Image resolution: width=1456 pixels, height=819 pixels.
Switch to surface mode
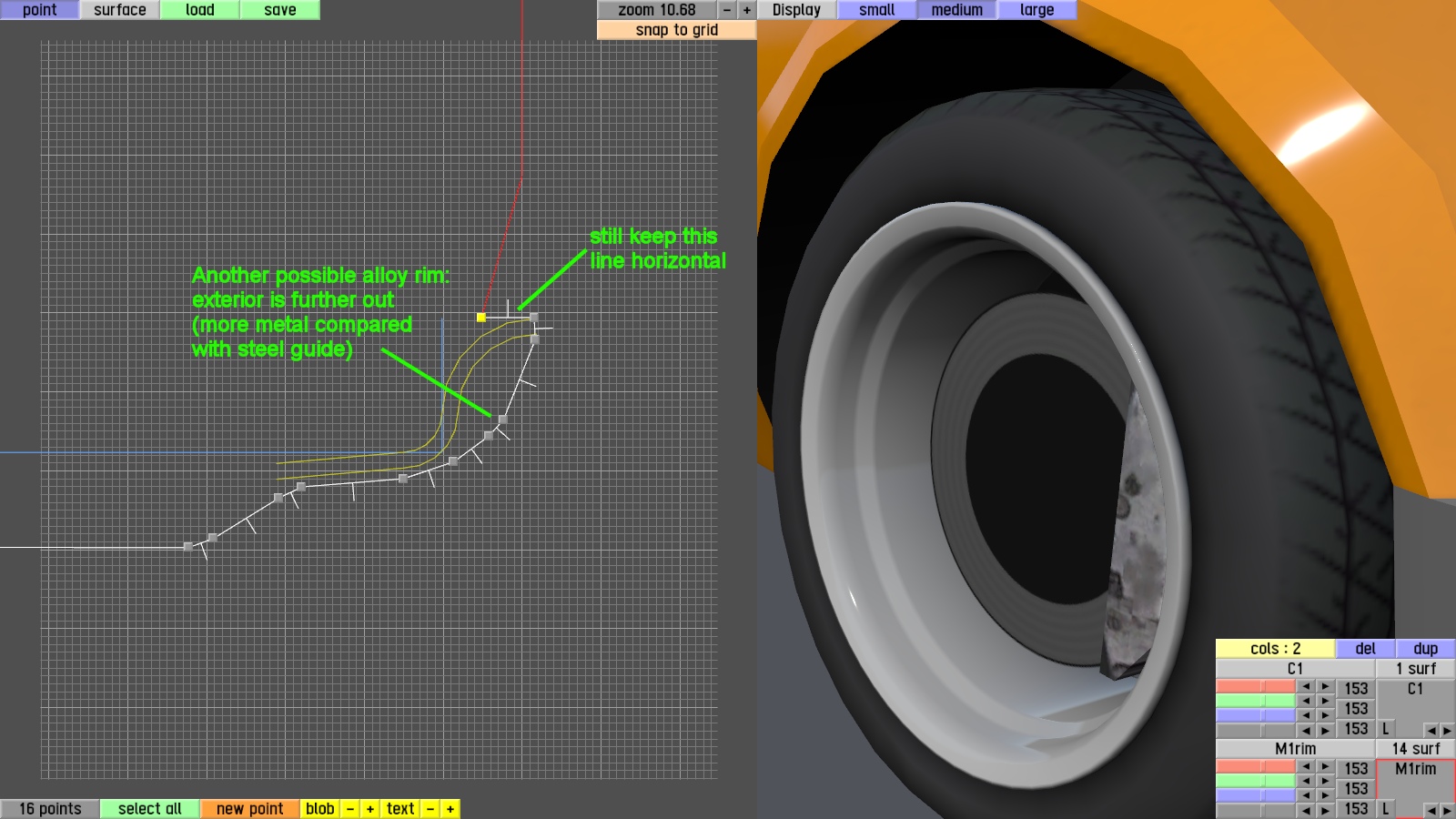(119, 10)
